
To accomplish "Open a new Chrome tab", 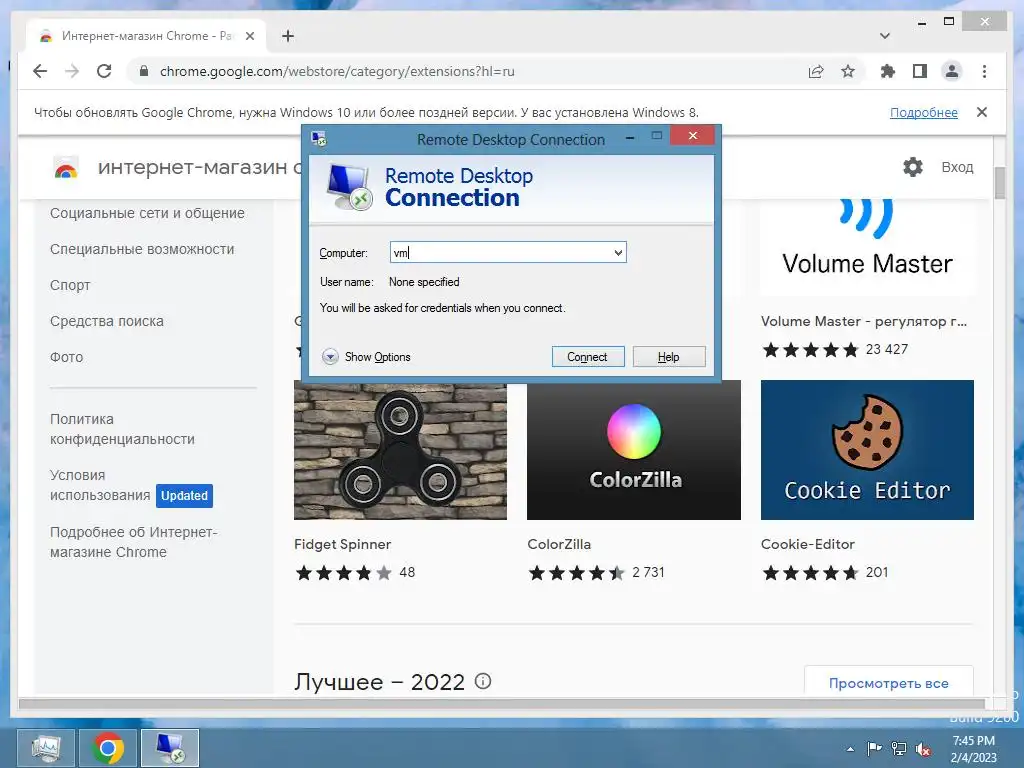I will (288, 36).
